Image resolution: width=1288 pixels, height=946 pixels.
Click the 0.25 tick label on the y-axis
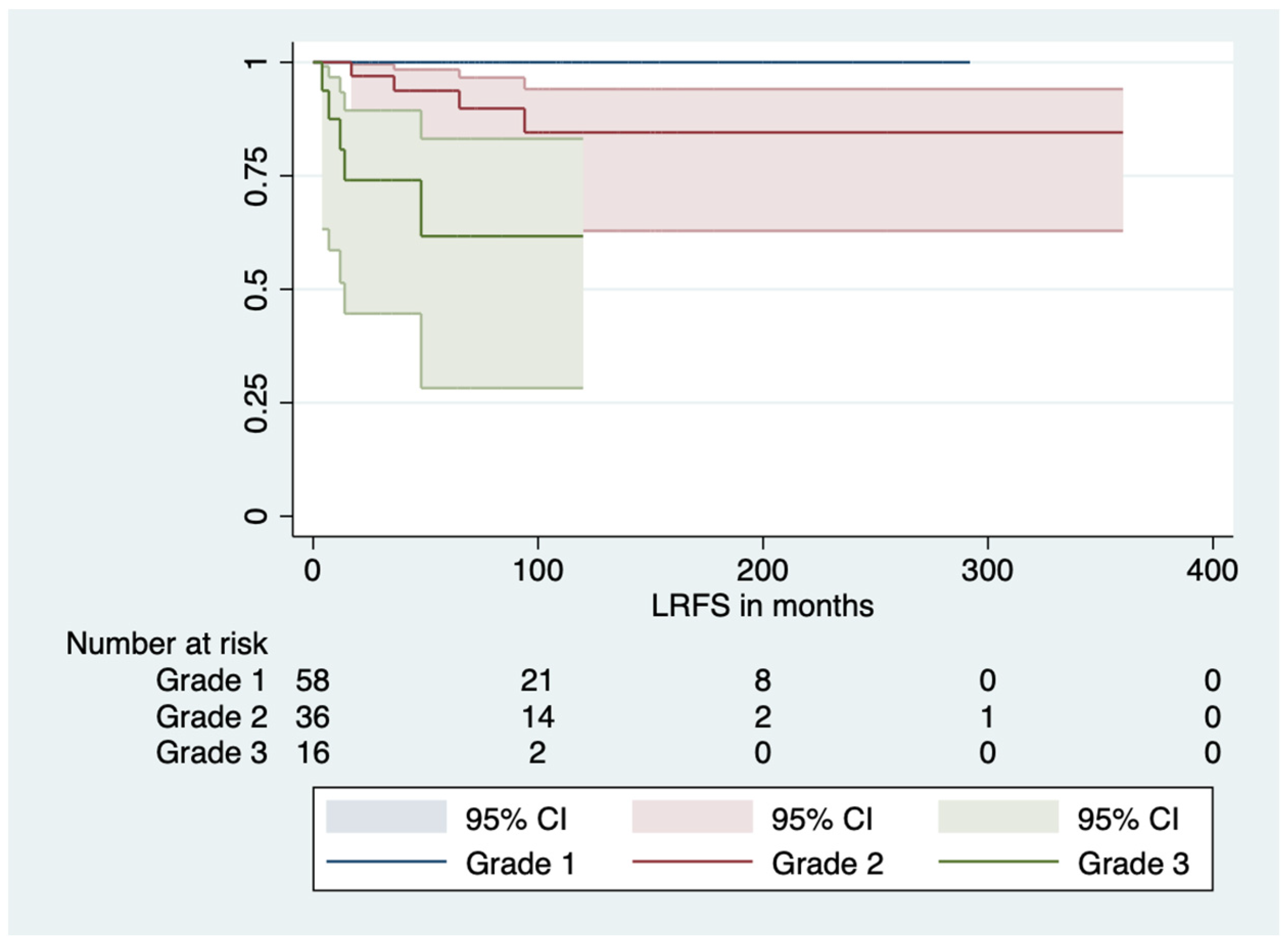pos(256,403)
